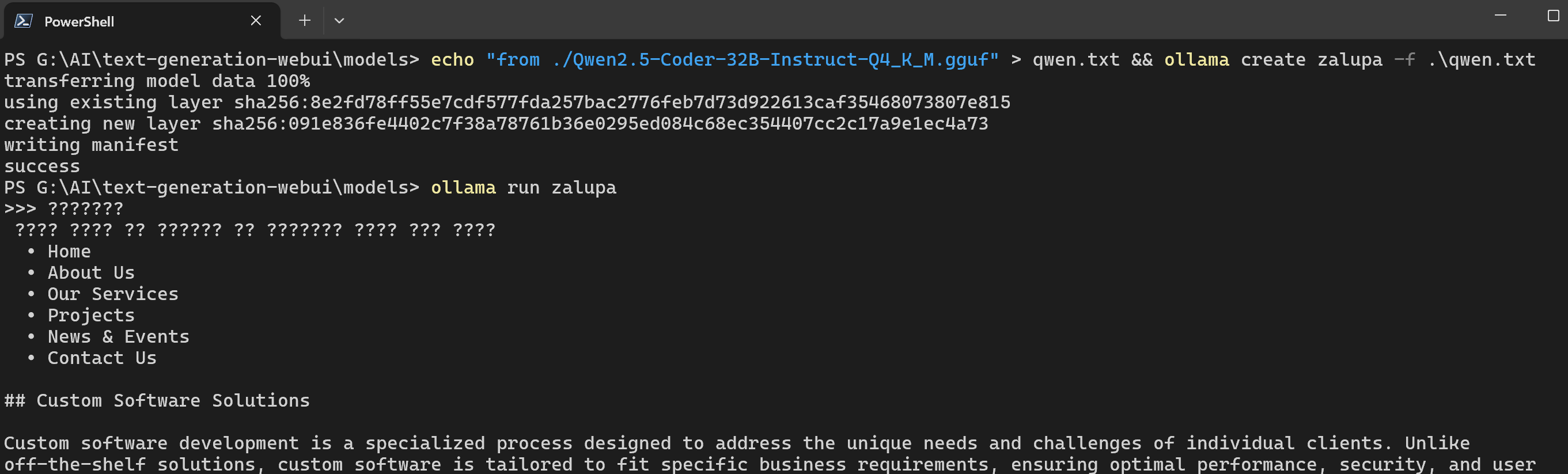Screen dimensions: 1568x474
Task: Click the '>>>' prompt with question marks
Action: pyautogui.click(x=63, y=208)
